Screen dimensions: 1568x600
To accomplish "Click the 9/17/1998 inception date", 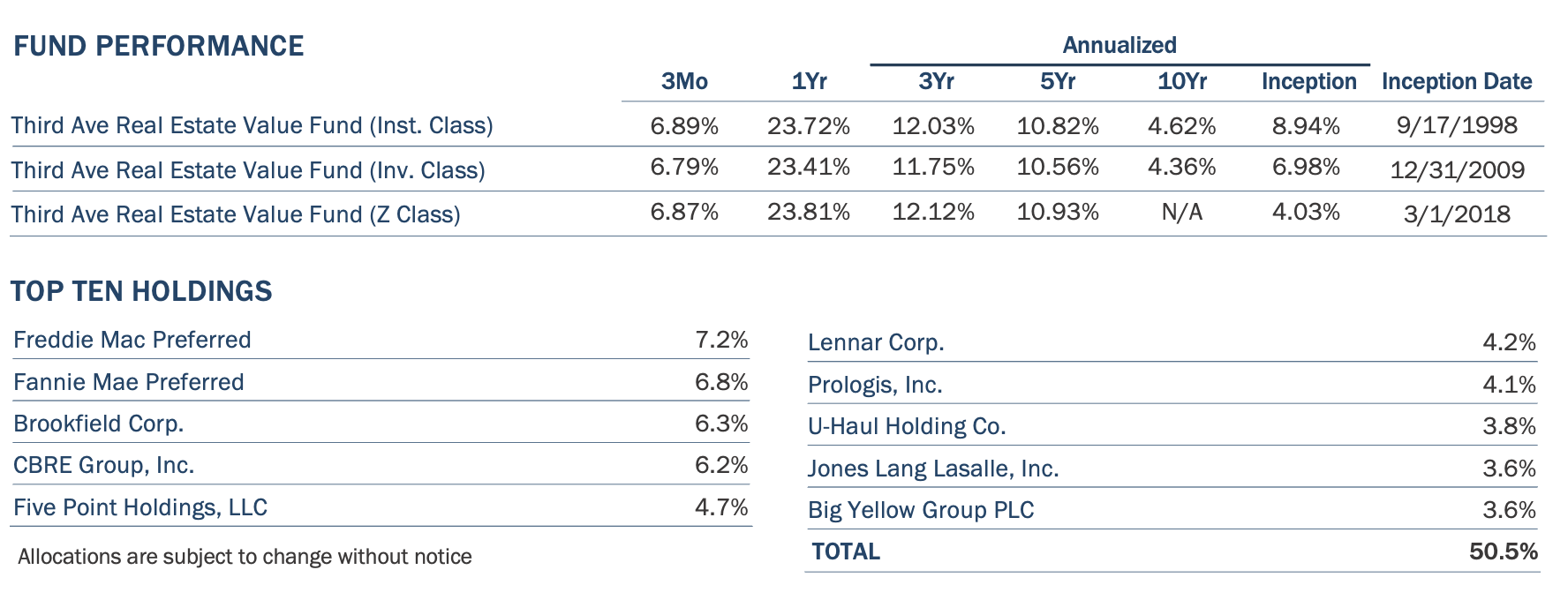I will tap(1457, 125).
